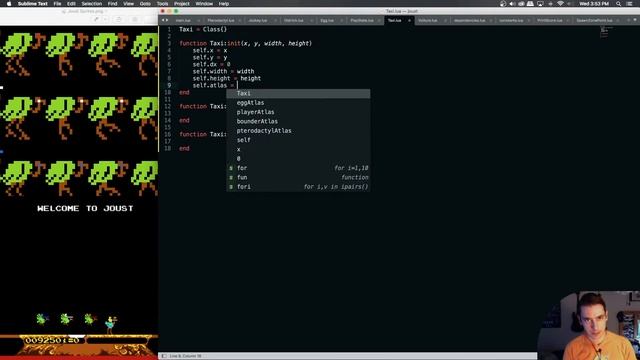Click the Preview share toolbar icon

click(x=134, y=19)
